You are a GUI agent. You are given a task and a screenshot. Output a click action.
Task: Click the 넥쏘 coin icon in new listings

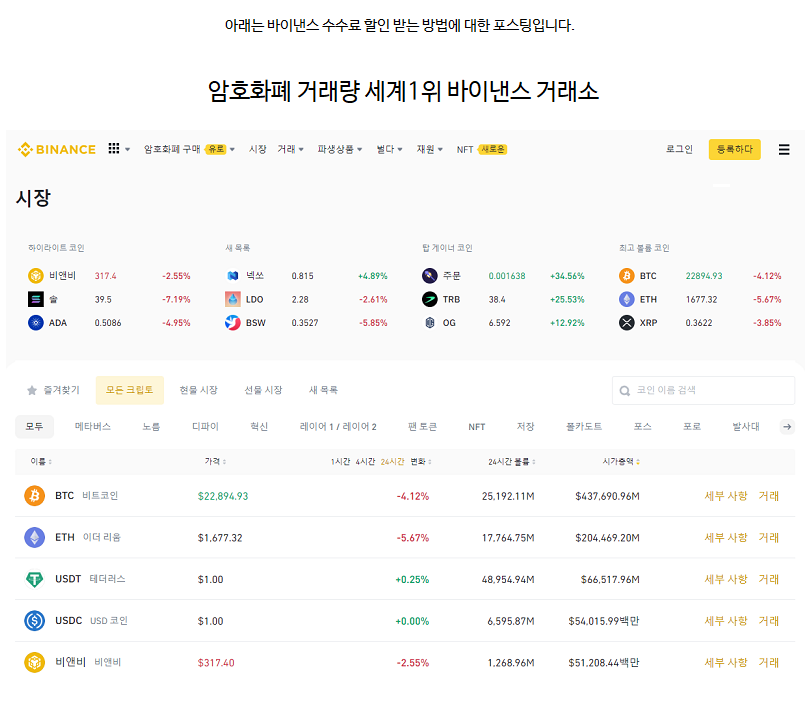pos(233,276)
